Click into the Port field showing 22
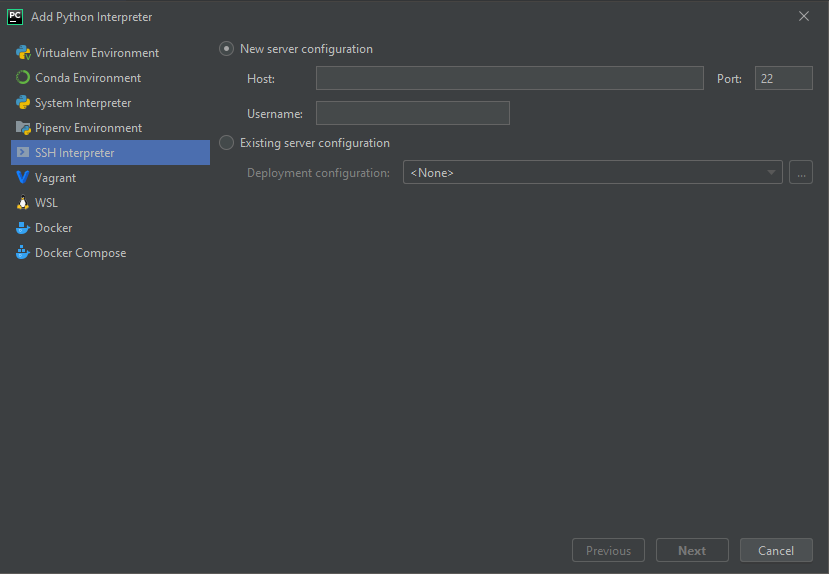Screen dimensions: 829x574 784,78
